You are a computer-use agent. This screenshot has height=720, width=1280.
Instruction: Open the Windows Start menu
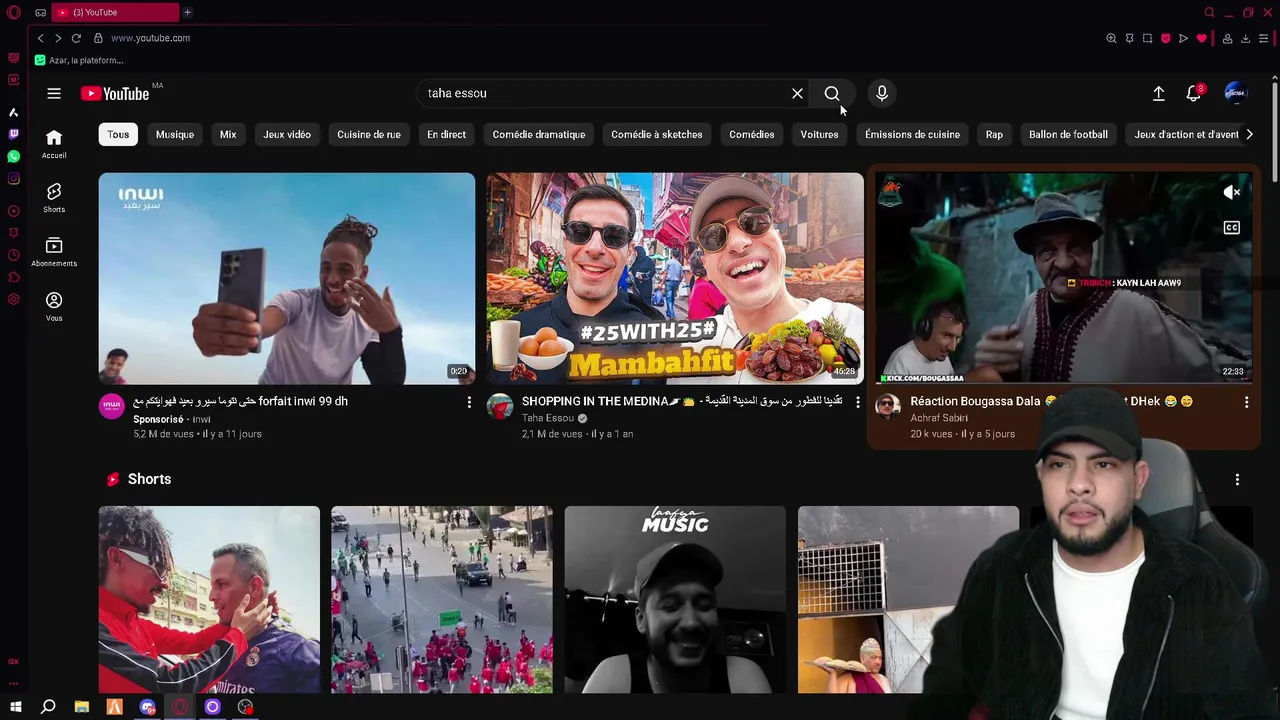pos(15,707)
